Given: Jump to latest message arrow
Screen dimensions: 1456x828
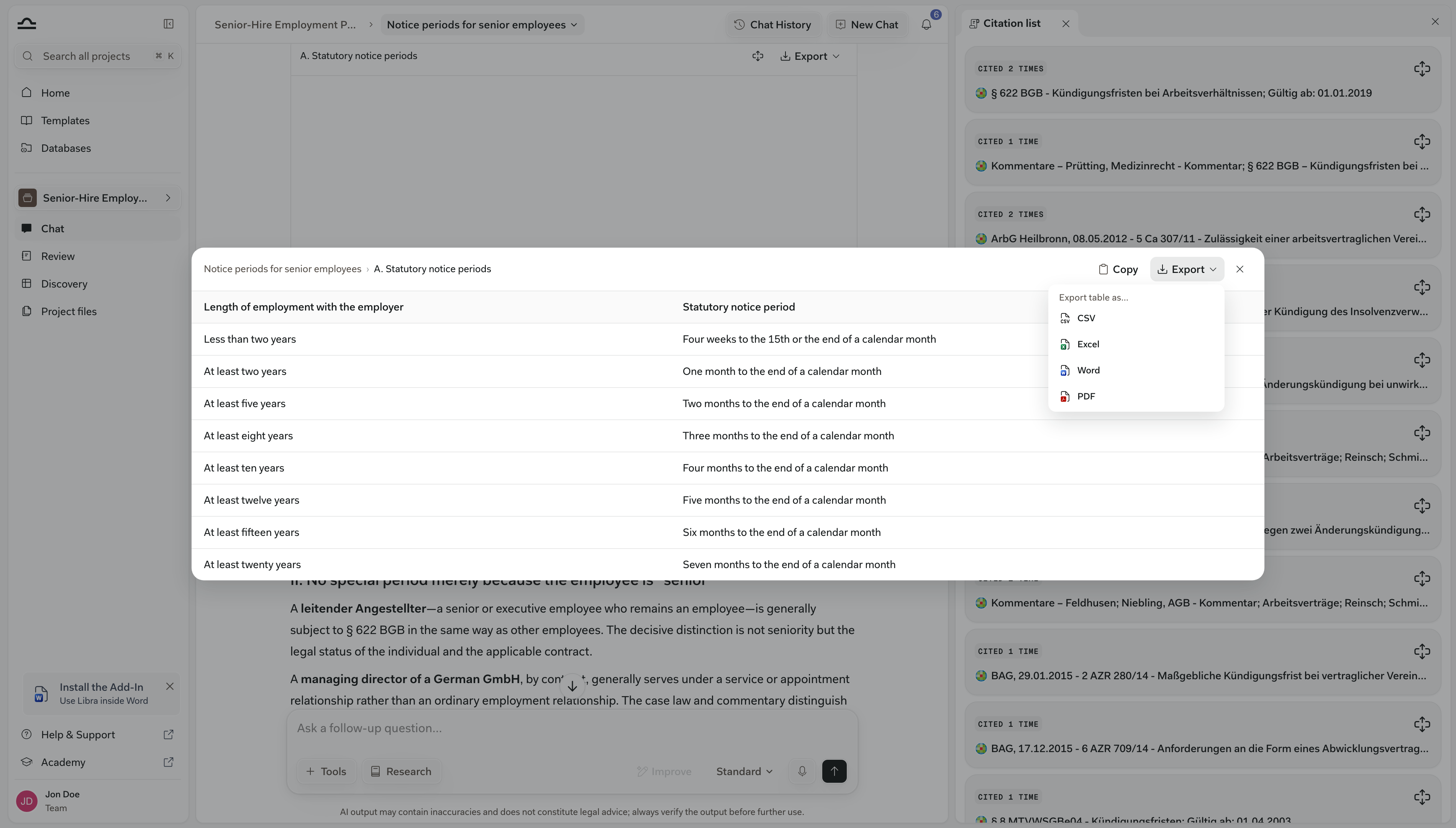Looking at the screenshot, I should (572, 687).
